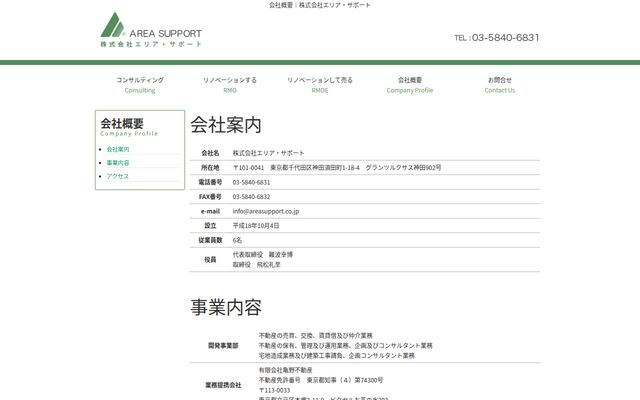
Task: Open the リノベーションして売る RMOE menu item
Action: coord(320,85)
